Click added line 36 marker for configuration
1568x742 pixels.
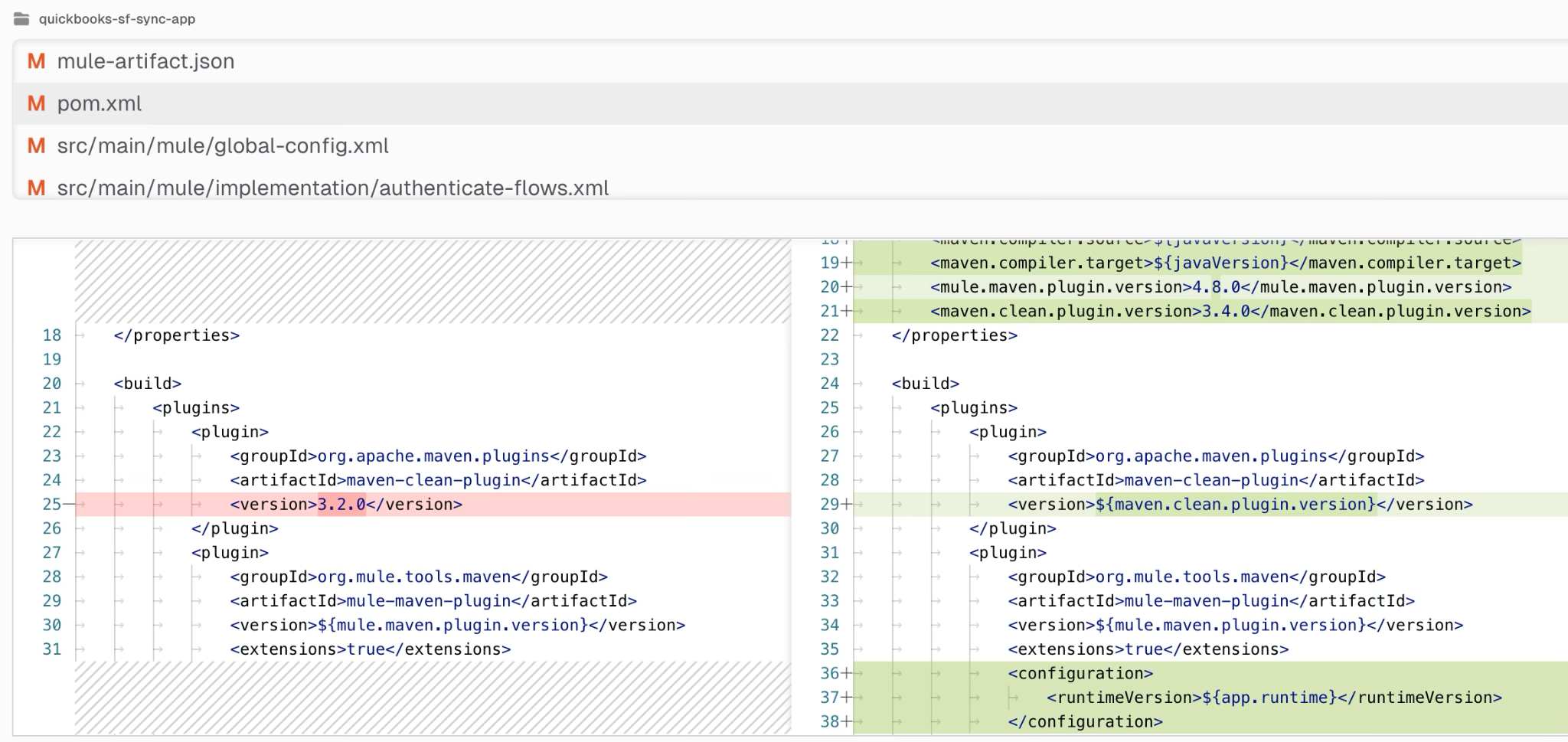(847, 673)
